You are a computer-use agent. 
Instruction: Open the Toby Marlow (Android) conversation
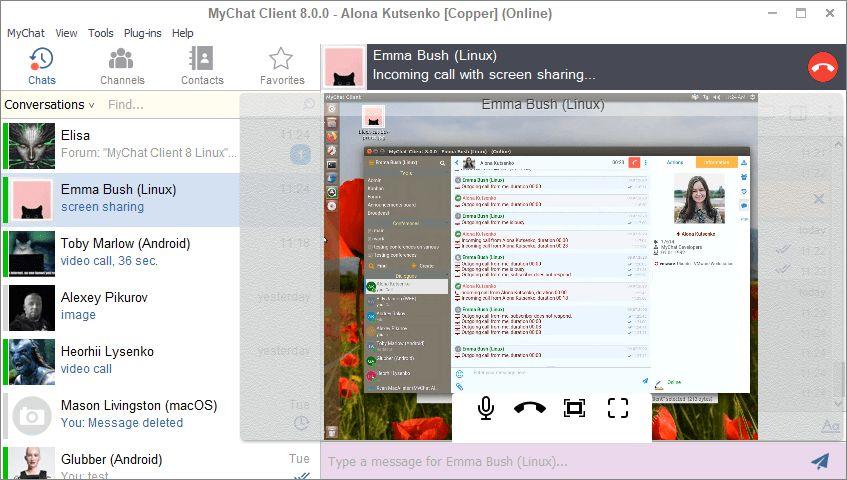pos(122,253)
